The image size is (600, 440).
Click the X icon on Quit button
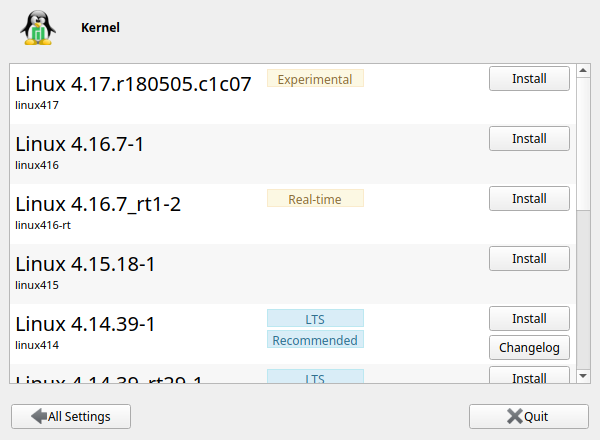tap(514, 416)
